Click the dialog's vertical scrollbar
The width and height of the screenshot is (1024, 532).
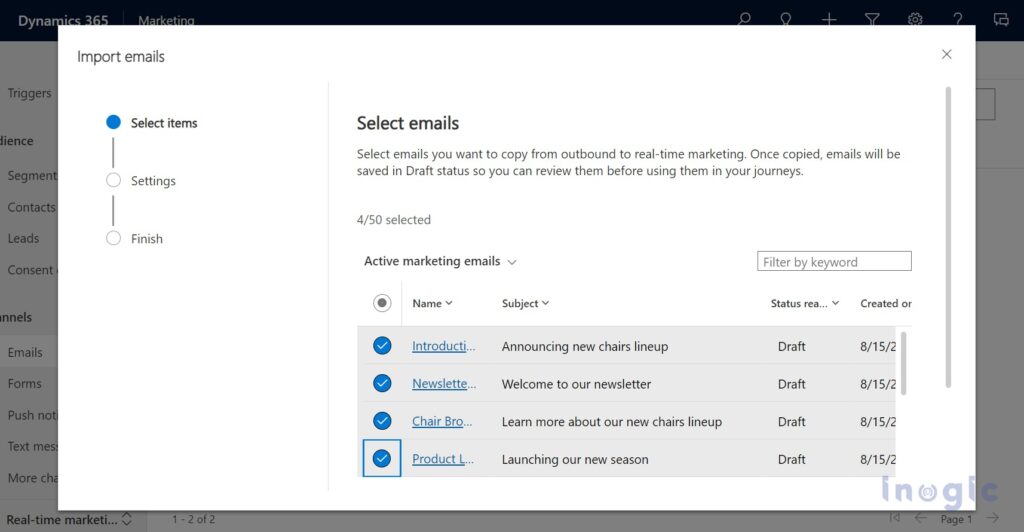(948, 238)
